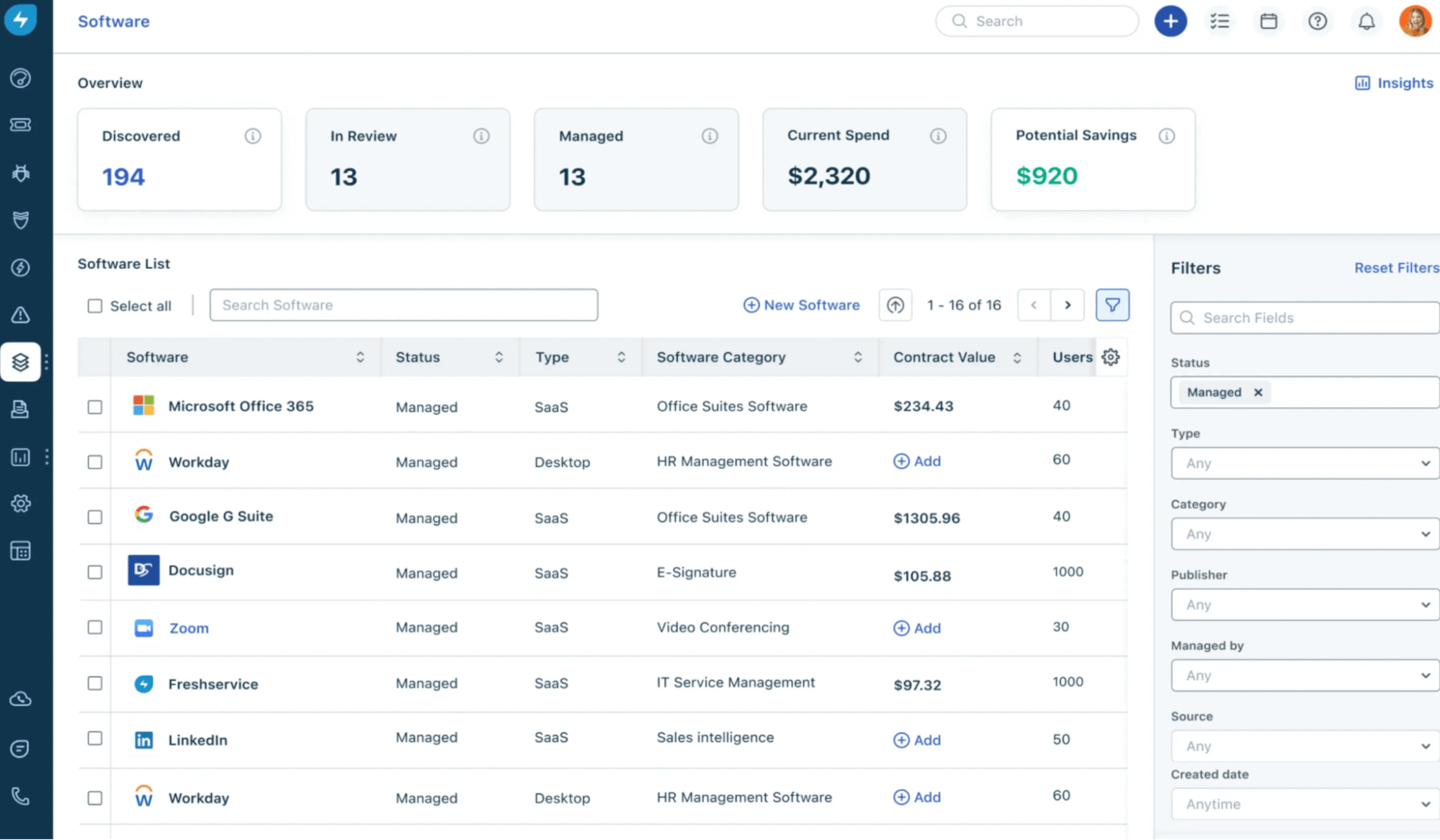
Task: Check the Docusign row checkbox
Action: [x=94, y=572]
